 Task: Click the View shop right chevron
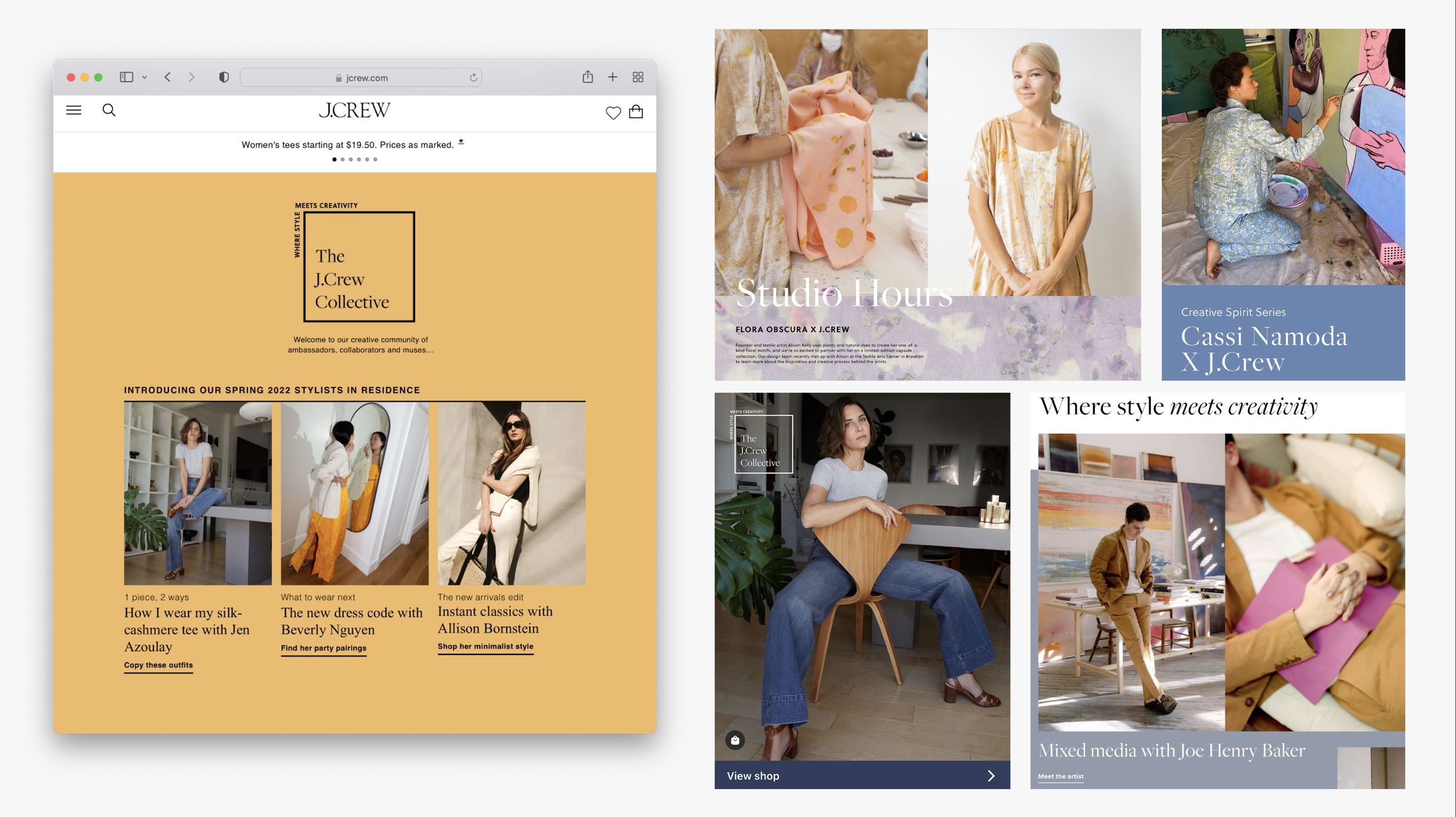991,776
